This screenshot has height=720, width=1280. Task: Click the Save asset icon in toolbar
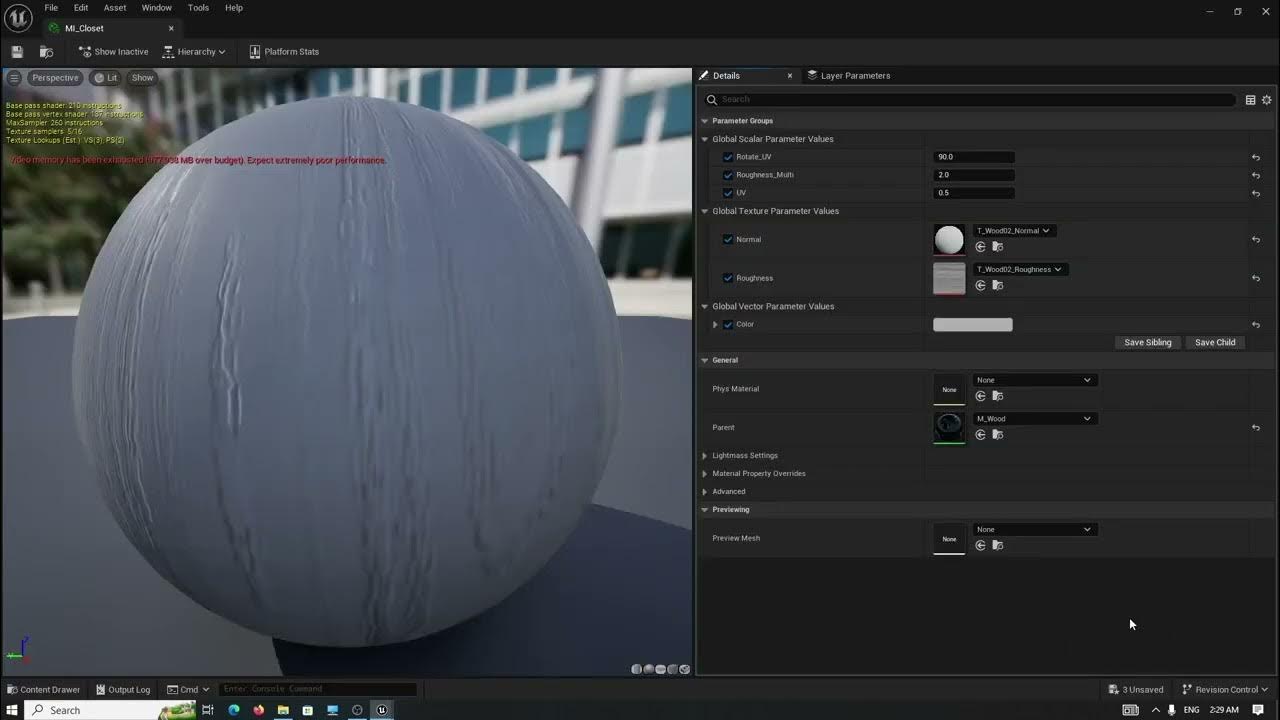(17, 52)
